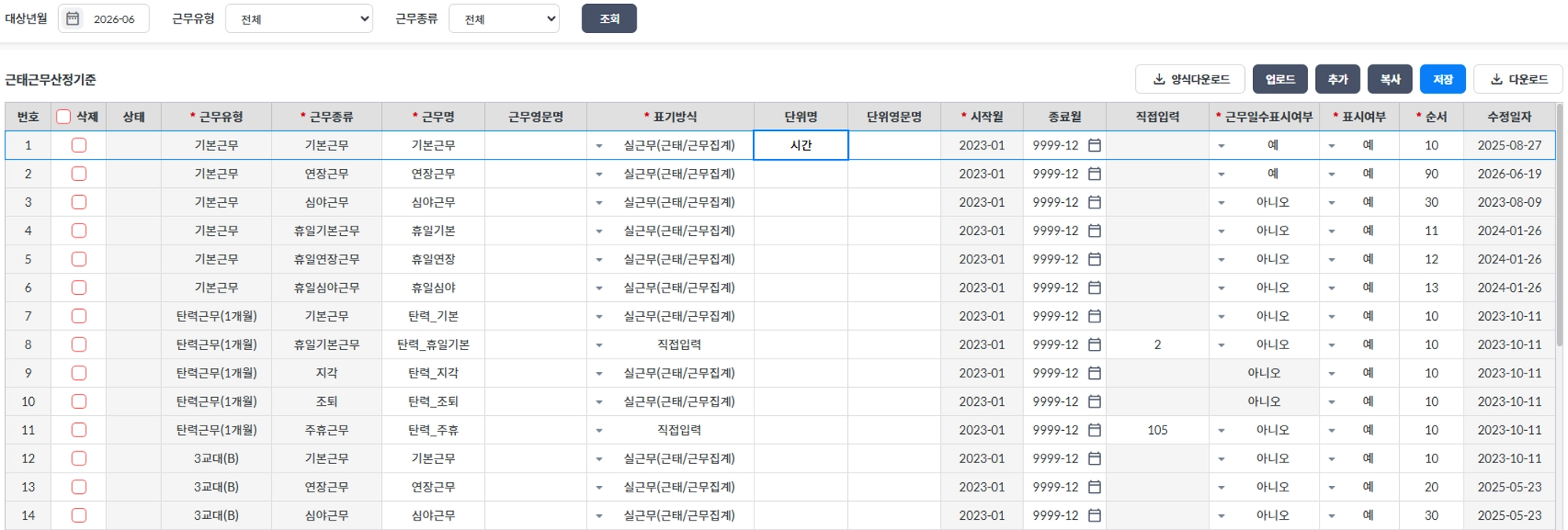The image size is (1568, 530).
Task: Open calendar icon in row 3 종료월
Action: click(1094, 202)
